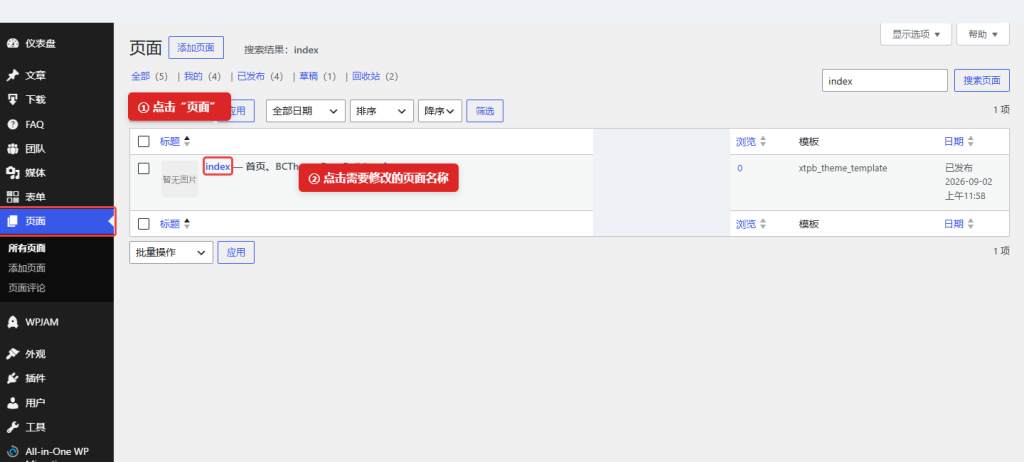1024x462 pixels.
Task: Filter by 全部 pages link
Action: coord(140,76)
